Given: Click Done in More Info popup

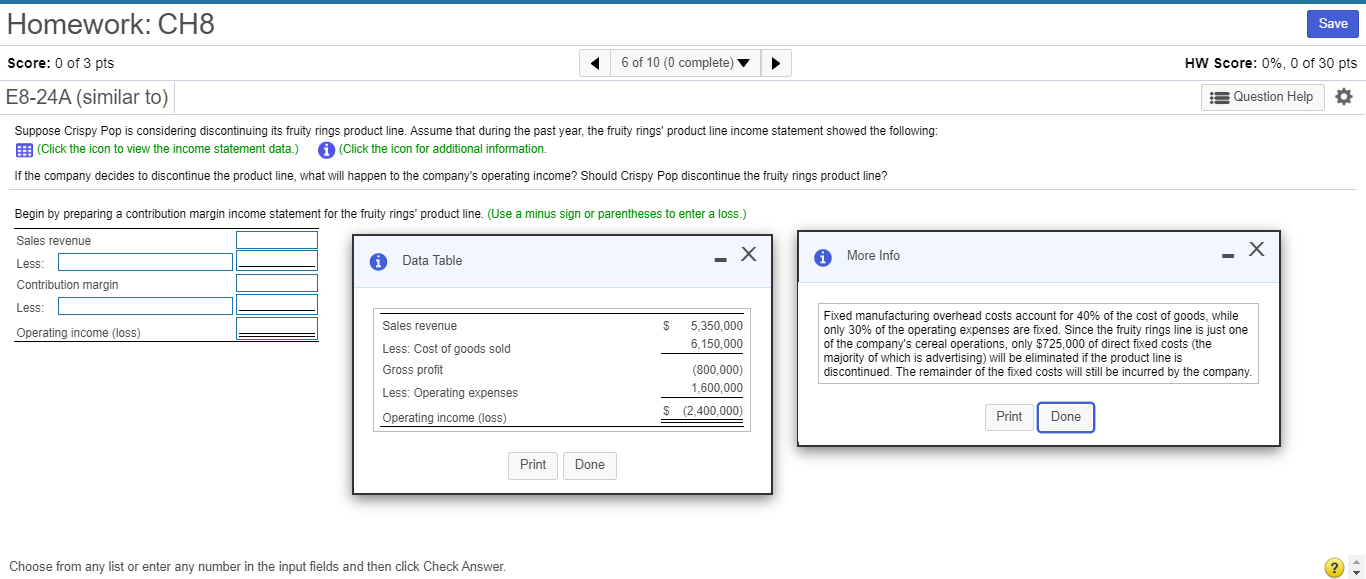Looking at the screenshot, I should click(x=1066, y=417).
